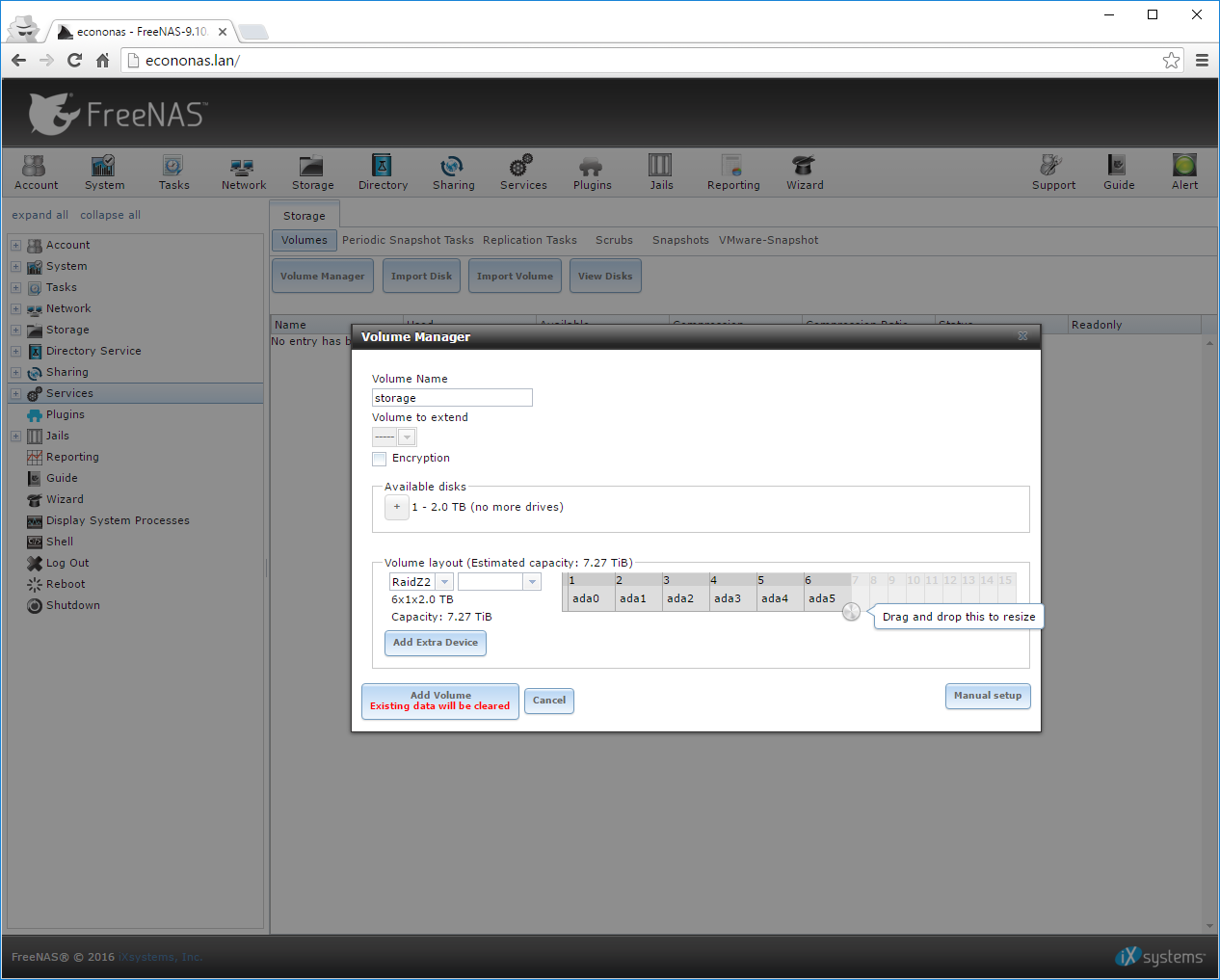Open the Guide toolbar icon

pyautogui.click(x=1118, y=172)
